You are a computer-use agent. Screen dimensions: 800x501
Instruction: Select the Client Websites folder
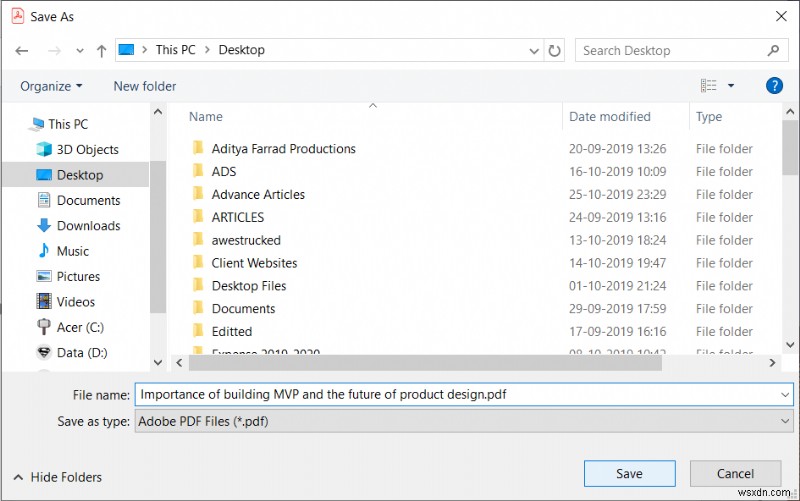coord(254,263)
